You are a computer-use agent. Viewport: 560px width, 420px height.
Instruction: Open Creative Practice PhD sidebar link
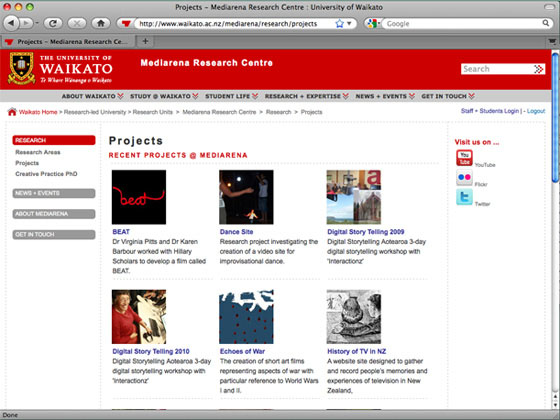point(46,174)
